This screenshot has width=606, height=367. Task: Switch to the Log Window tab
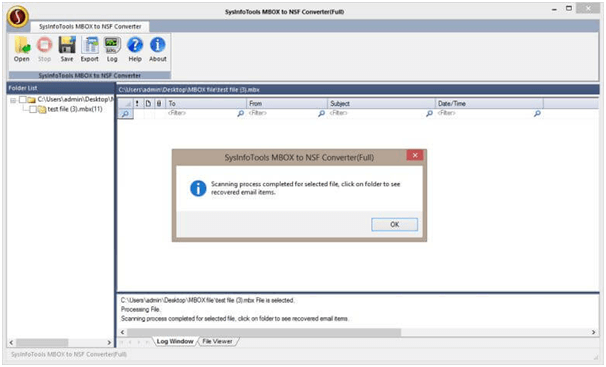(x=175, y=342)
